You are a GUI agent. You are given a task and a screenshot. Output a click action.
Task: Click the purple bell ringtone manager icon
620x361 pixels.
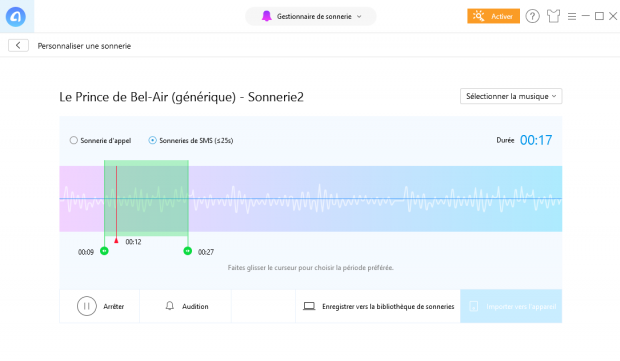(x=267, y=16)
